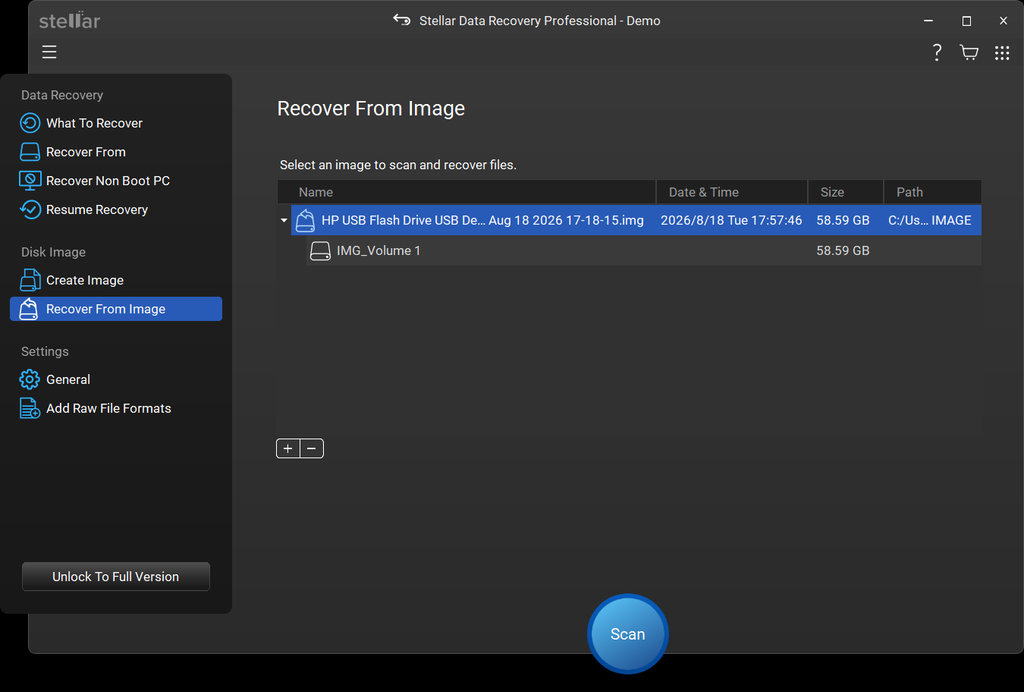The image size is (1024, 692).
Task: Click the General settings gear icon
Action: pyautogui.click(x=29, y=379)
